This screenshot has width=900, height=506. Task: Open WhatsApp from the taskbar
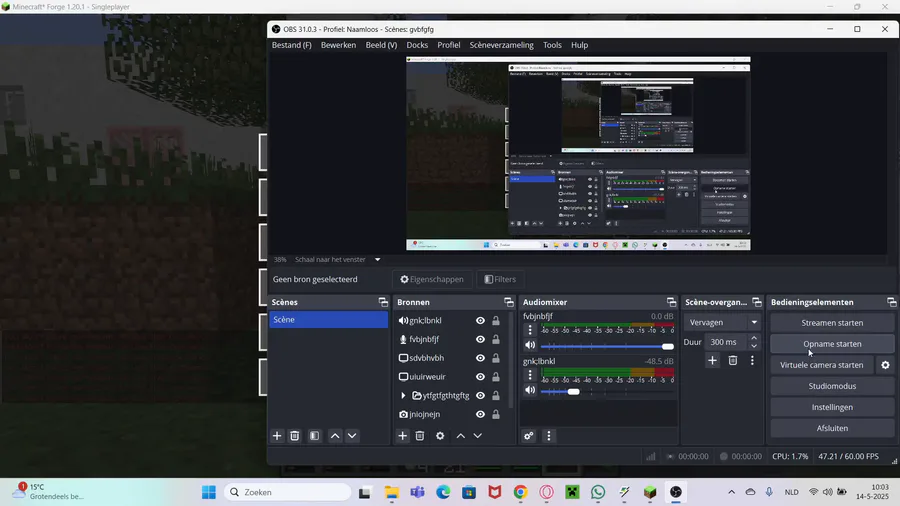598,492
